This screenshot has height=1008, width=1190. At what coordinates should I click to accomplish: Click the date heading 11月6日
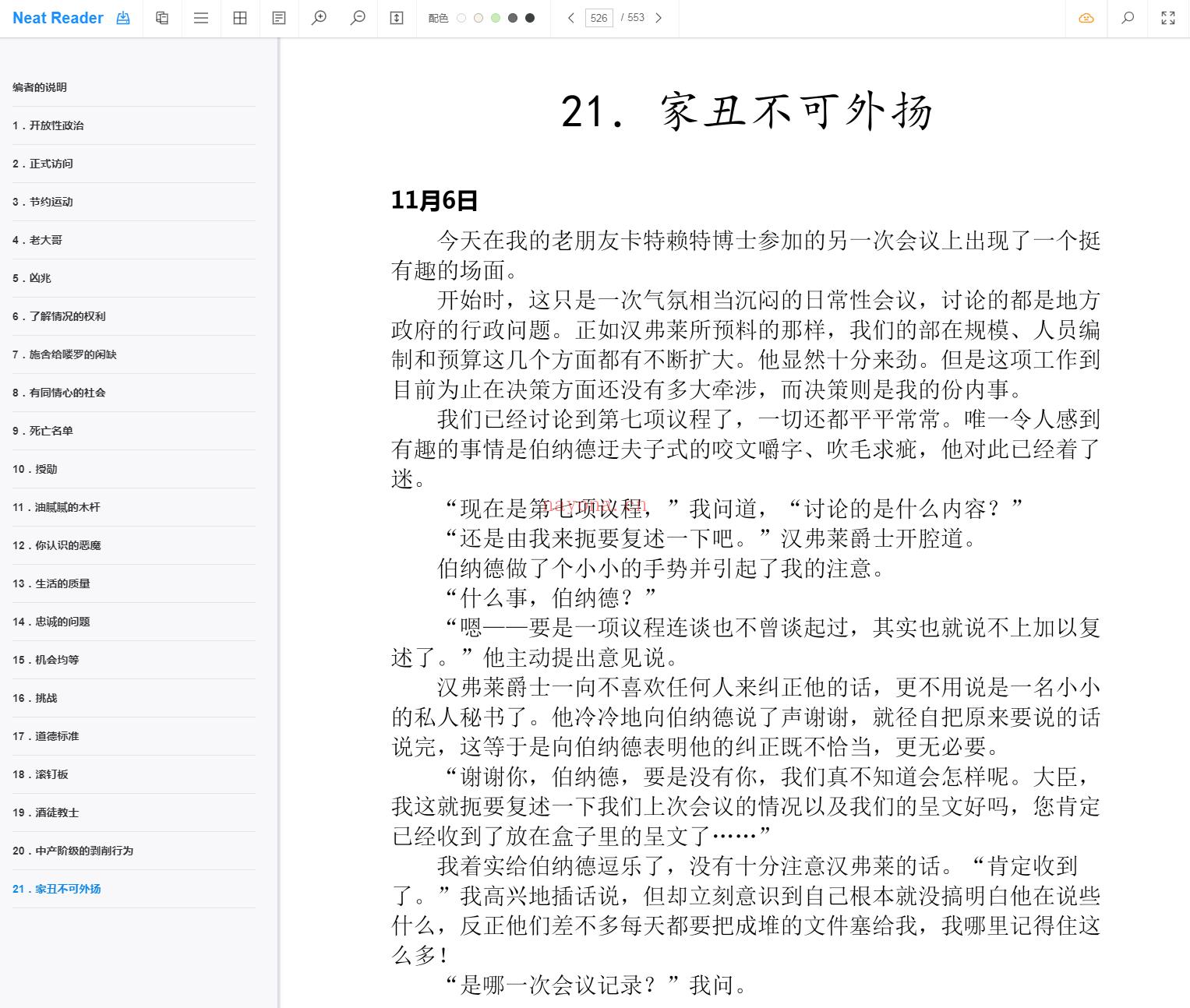pyautogui.click(x=434, y=200)
